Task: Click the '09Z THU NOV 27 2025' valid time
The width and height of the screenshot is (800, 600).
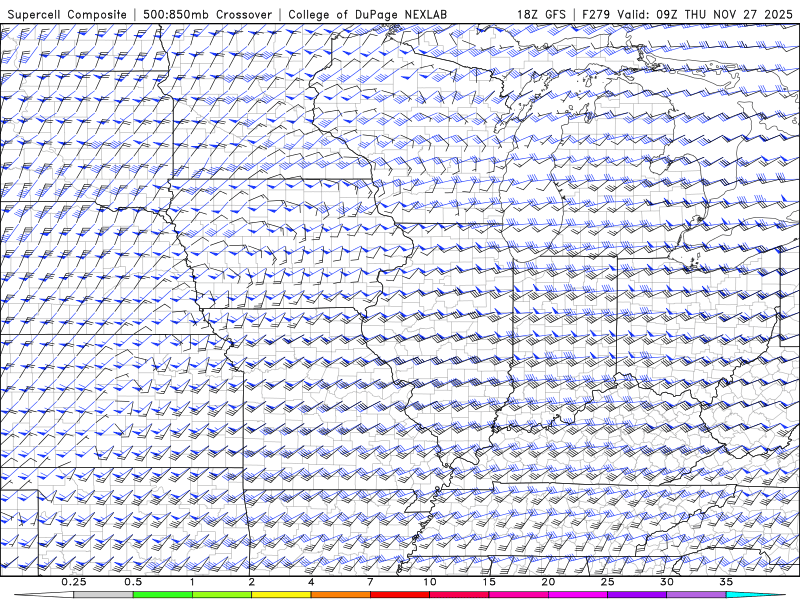Action: 724,14
